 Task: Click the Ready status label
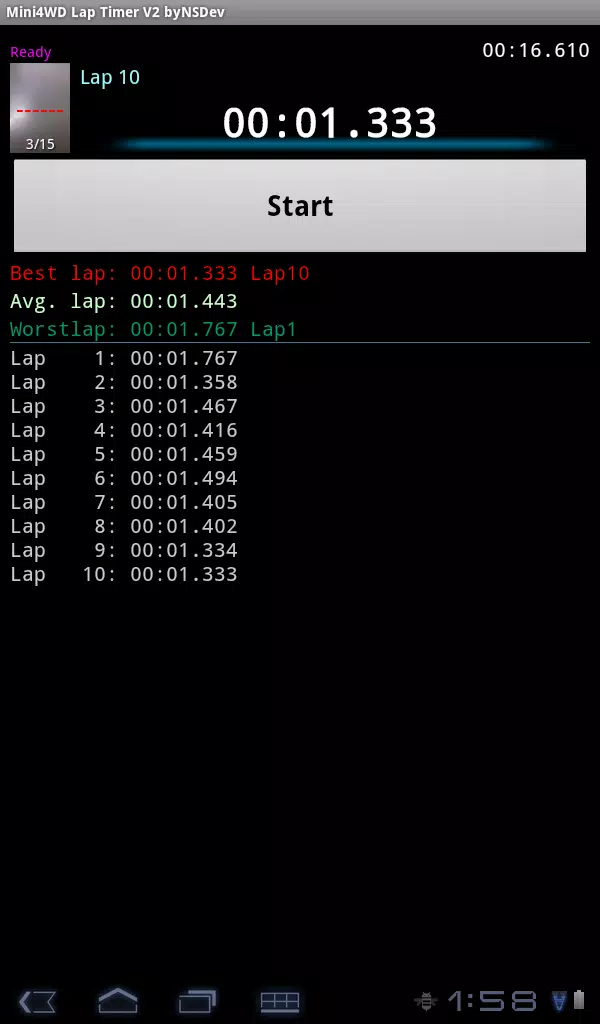pyautogui.click(x=31, y=52)
